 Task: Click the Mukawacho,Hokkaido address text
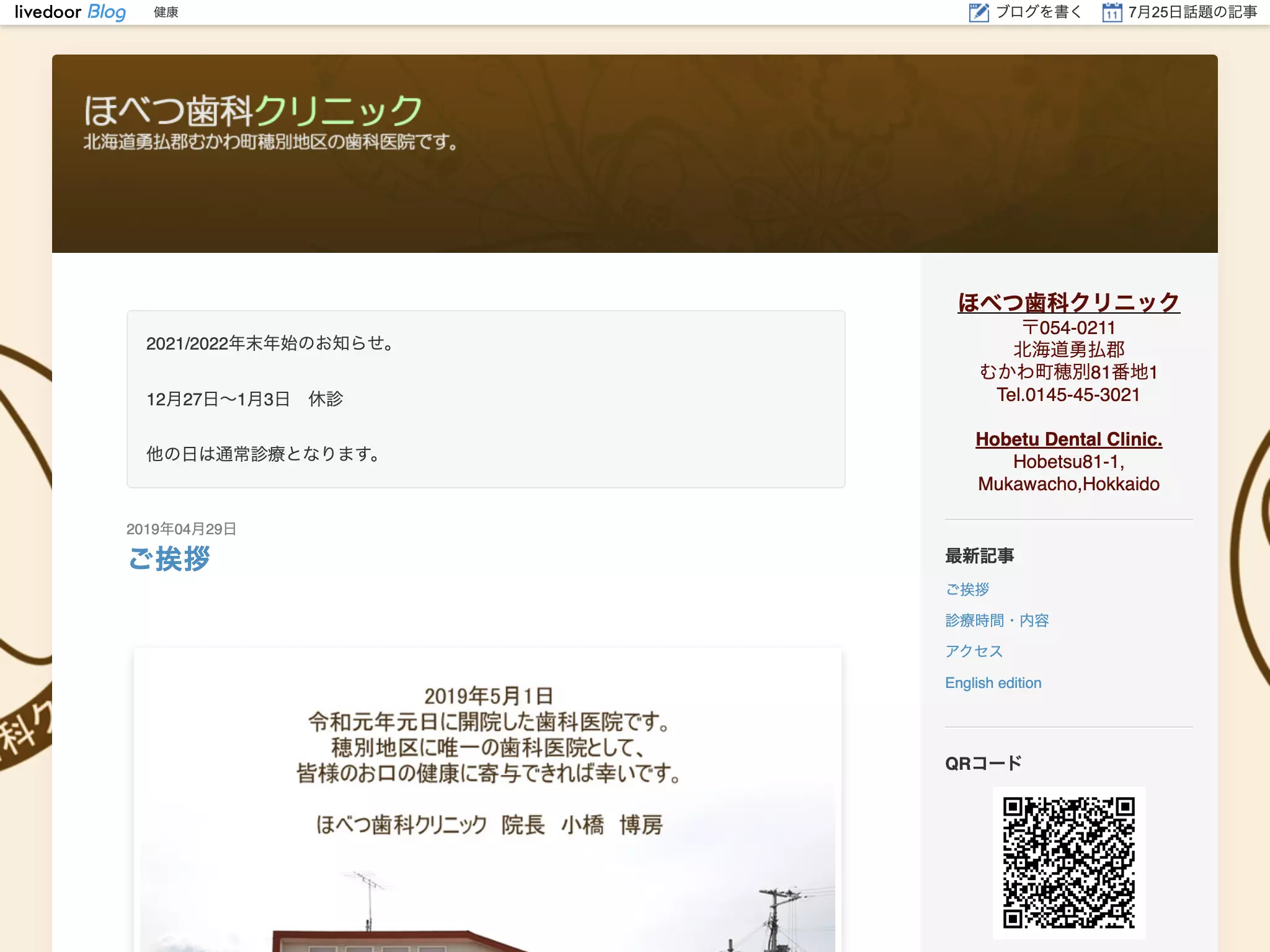point(1068,484)
